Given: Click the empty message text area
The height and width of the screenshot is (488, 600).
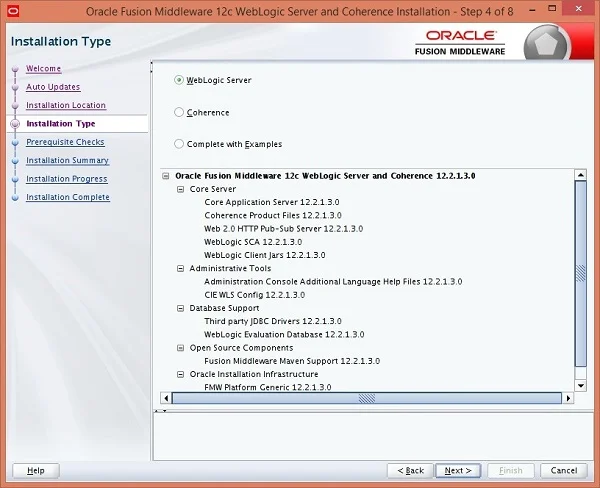Looking at the screenshot, I should point(373,437).
